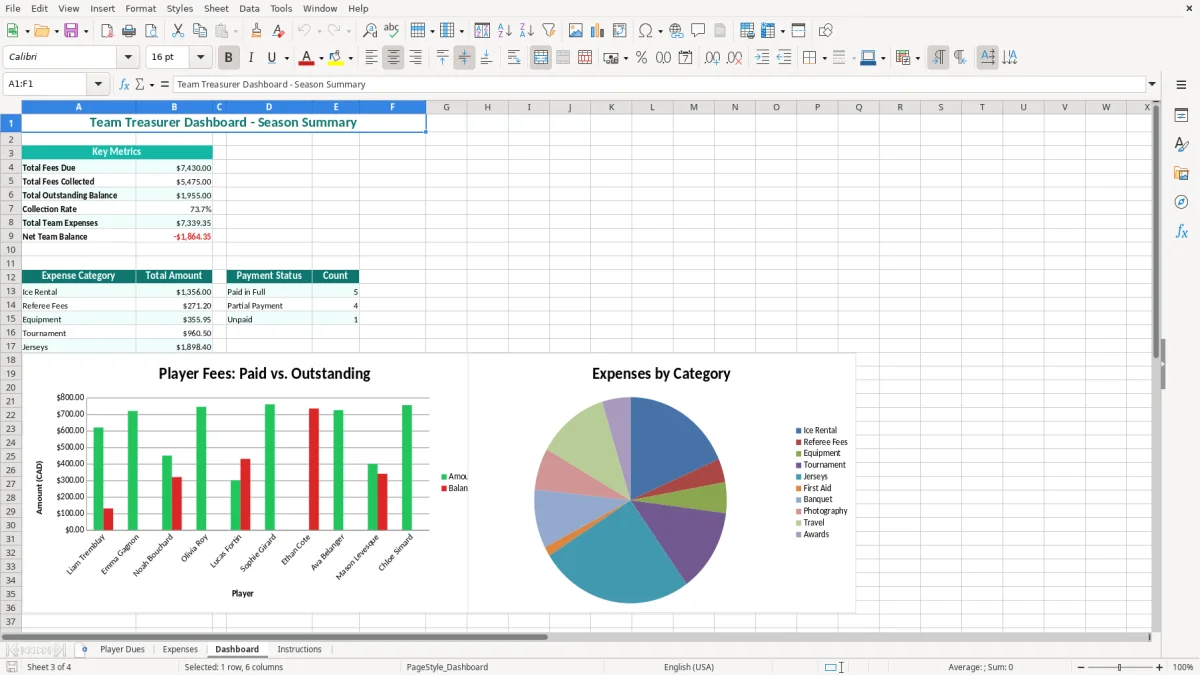Click the formula input line
The width and height of the screenshot is (1200, 675).
[x=658, y=84]
